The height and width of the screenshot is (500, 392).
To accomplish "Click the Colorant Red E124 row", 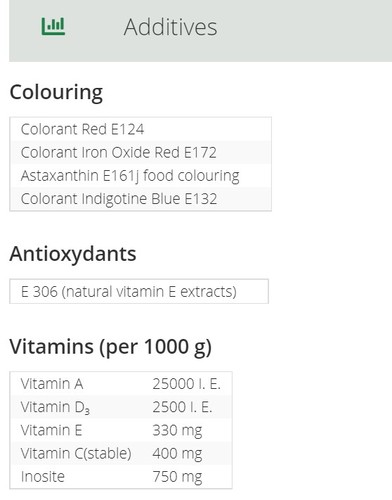I will [141, 129].
